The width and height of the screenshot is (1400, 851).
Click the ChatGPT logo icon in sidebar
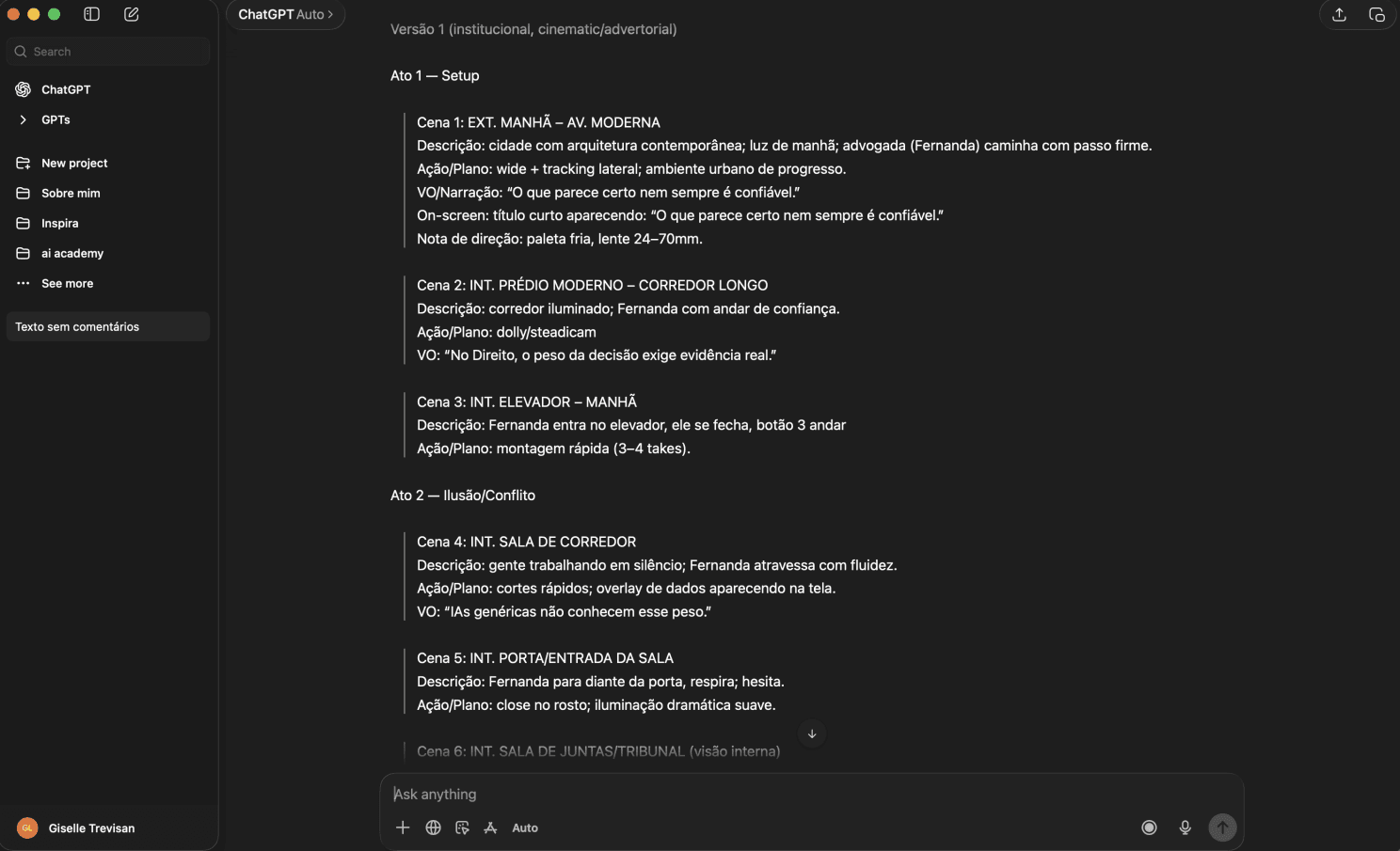point(22,88)
